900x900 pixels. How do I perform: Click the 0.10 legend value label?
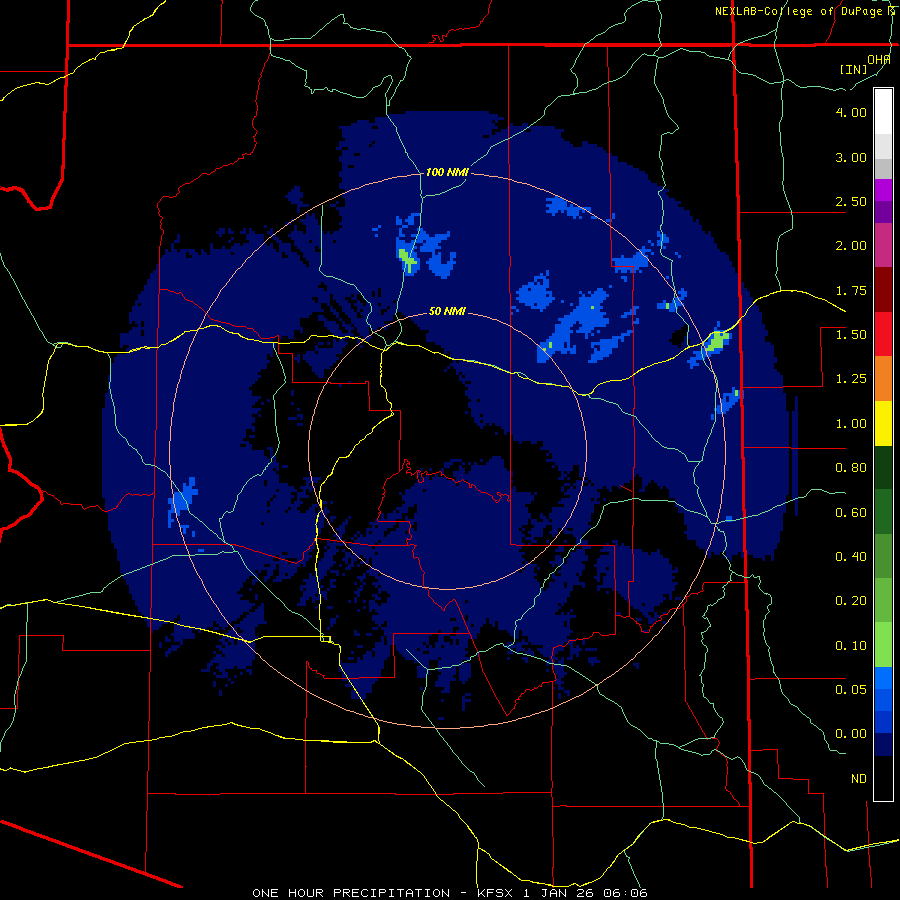click(x=851, y=646)
